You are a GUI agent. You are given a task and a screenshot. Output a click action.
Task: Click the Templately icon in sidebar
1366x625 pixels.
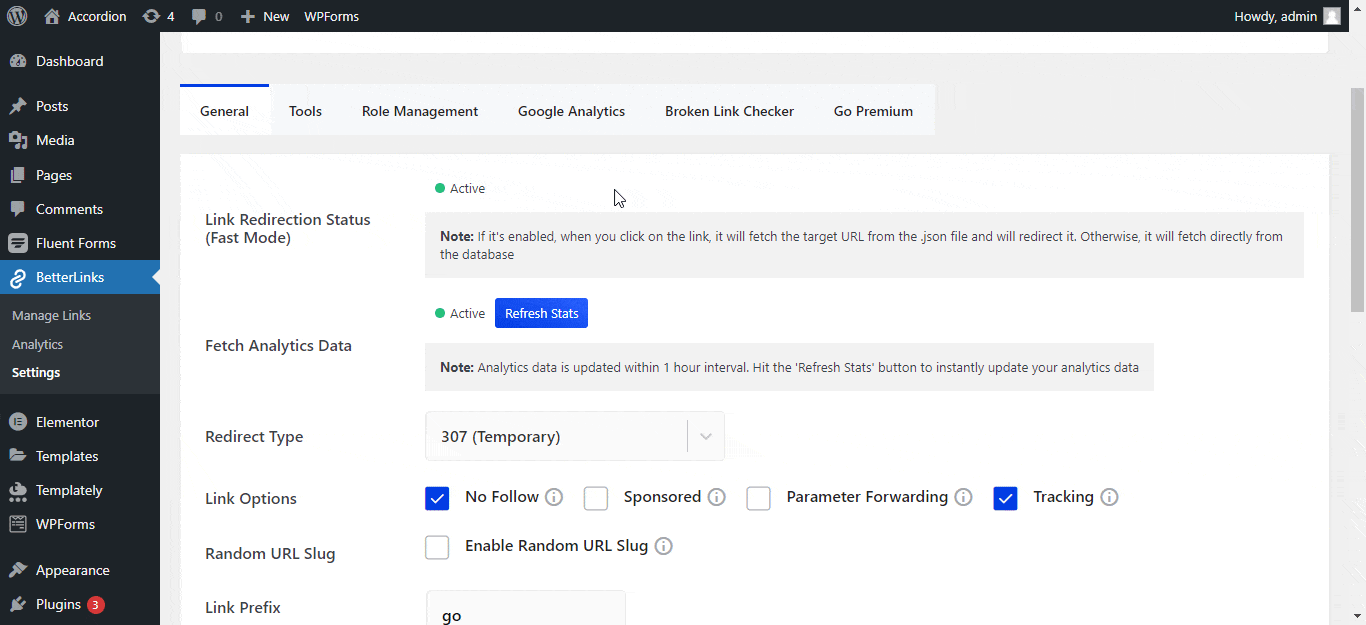pyautogui.click(x=18, y=490)
